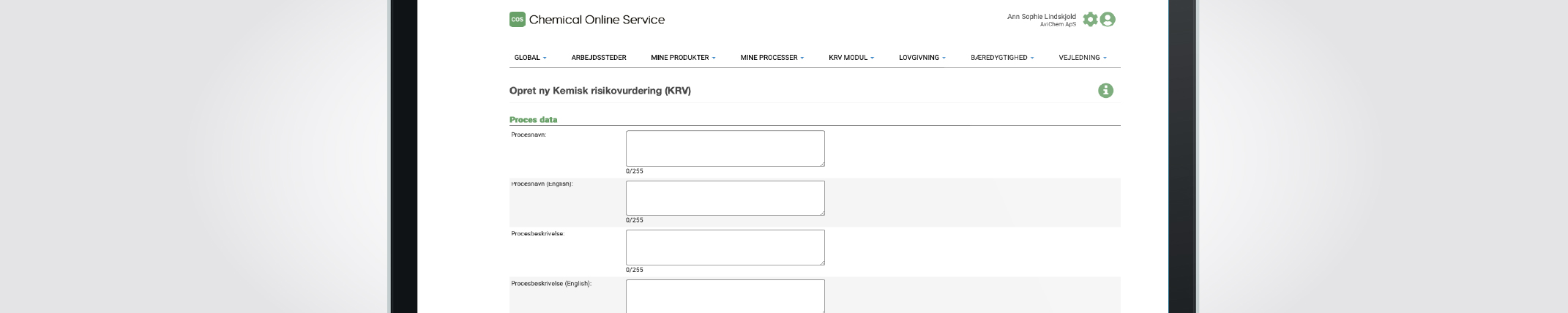
Task: Focus the Procesnavn text field
Action: [725, 148]
